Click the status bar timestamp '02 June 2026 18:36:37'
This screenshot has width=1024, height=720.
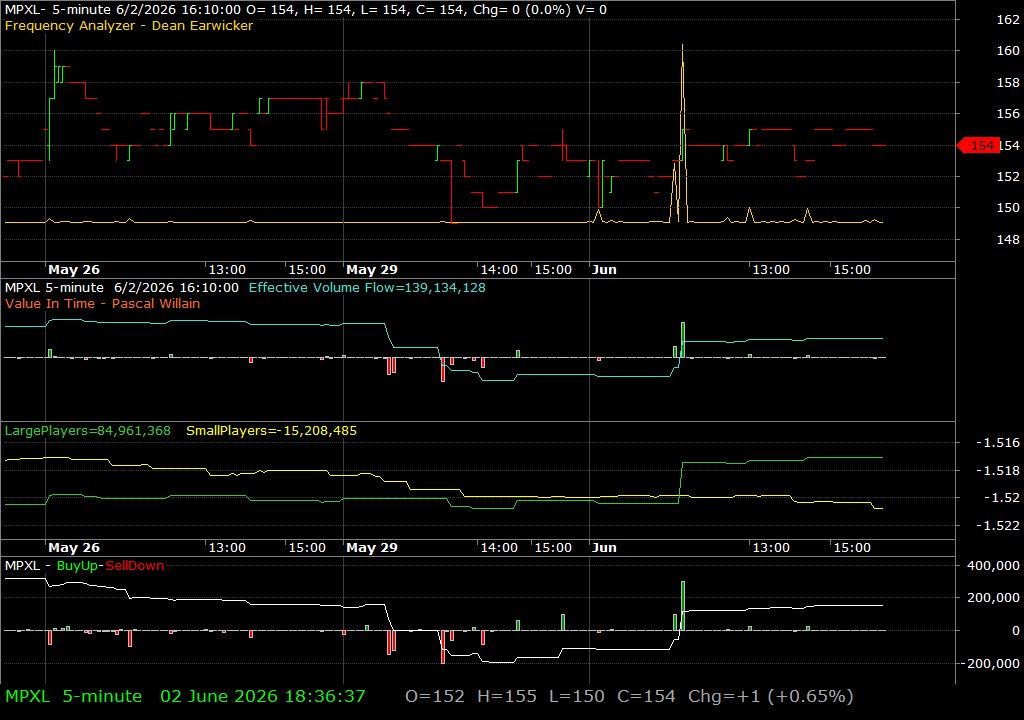(263, 696)
